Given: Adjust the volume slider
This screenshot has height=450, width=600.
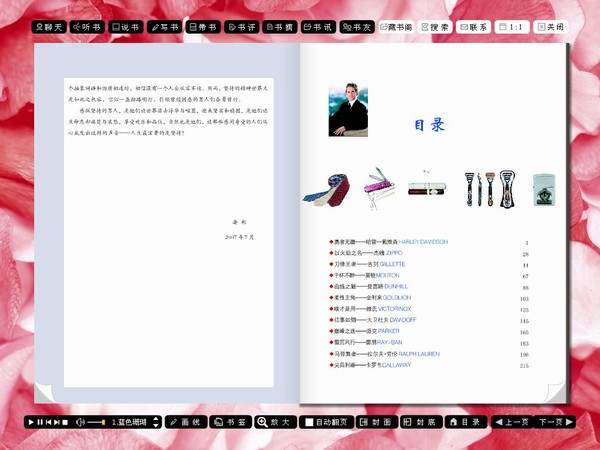Looking at the screenshot, I should coord(96,422).
